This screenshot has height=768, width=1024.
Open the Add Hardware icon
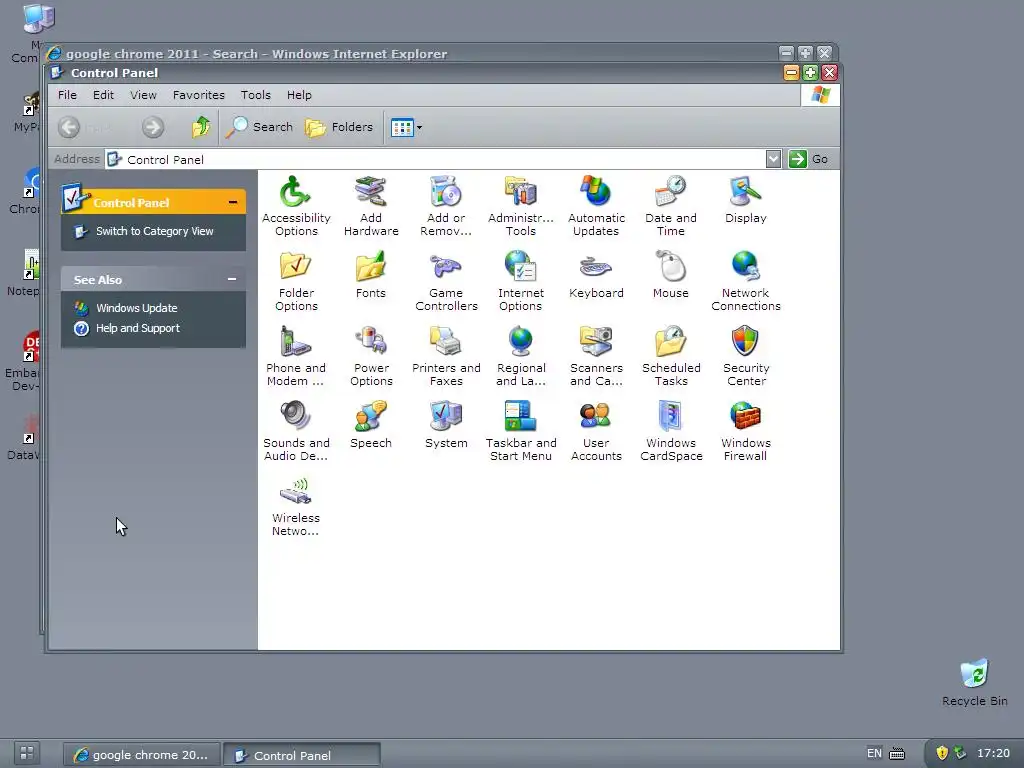coord(371,206)
